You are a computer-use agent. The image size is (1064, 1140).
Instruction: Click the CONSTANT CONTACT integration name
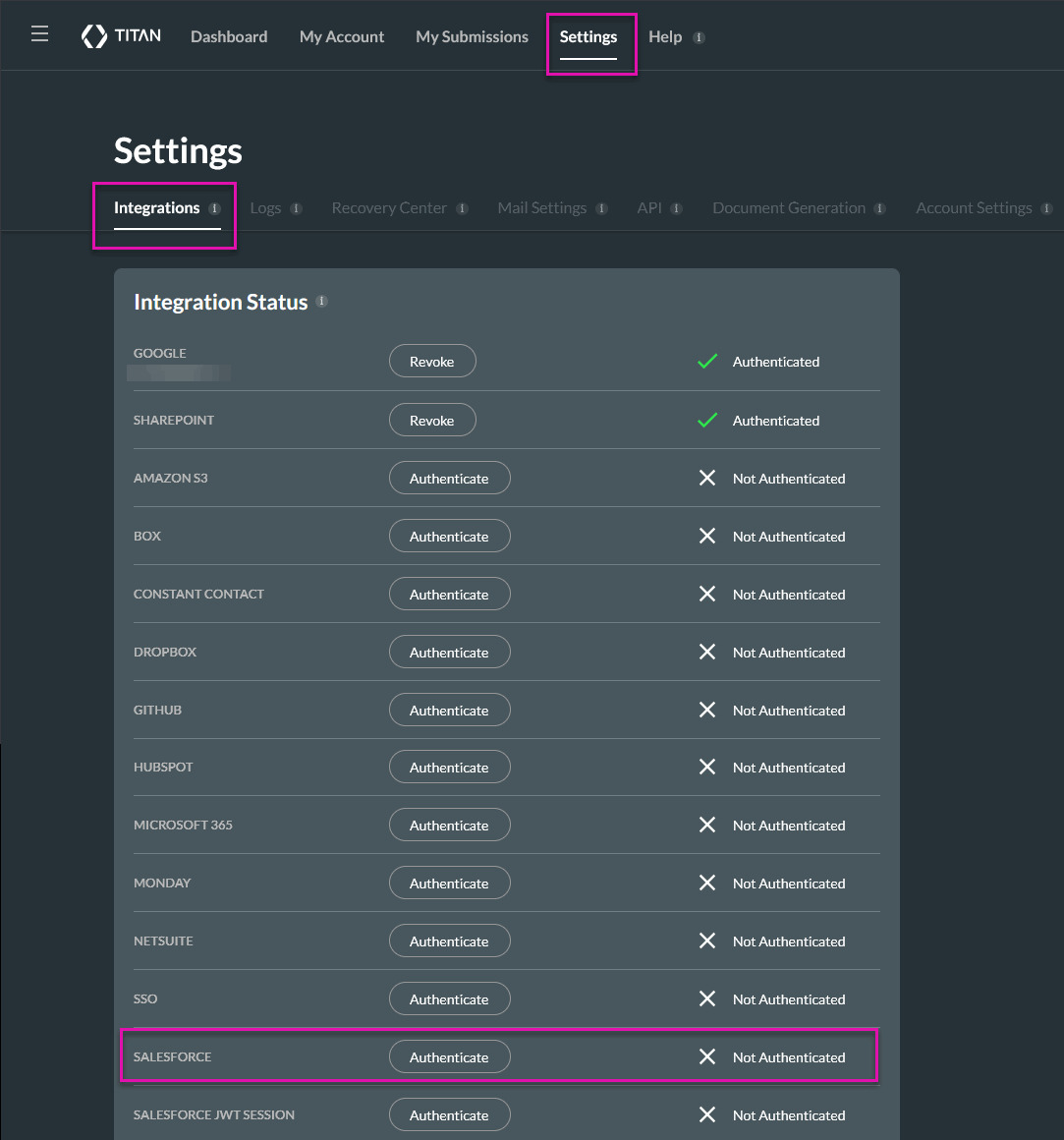pyautogui.click(x=198, y=594)
